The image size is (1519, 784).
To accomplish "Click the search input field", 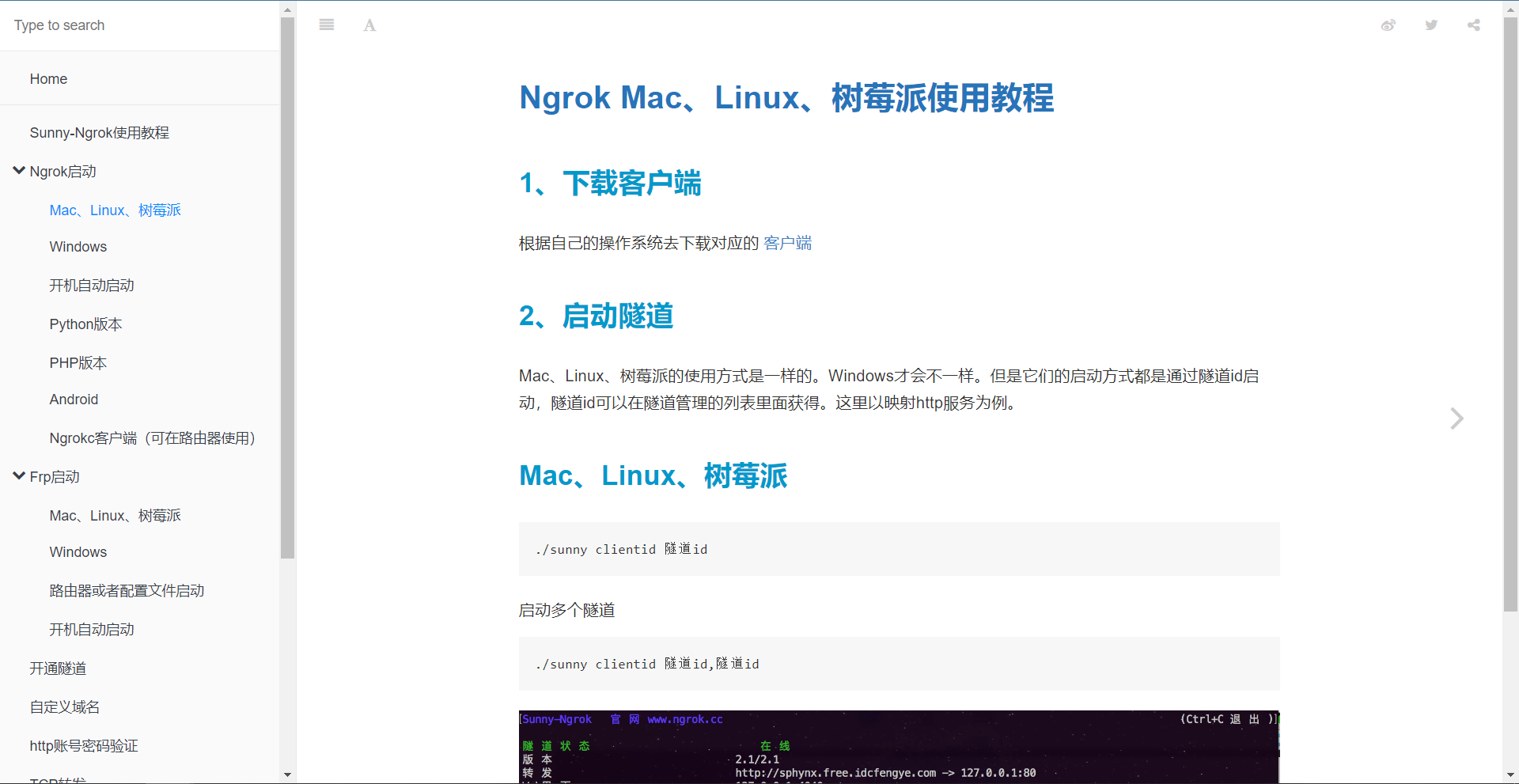I will (139, 25).
